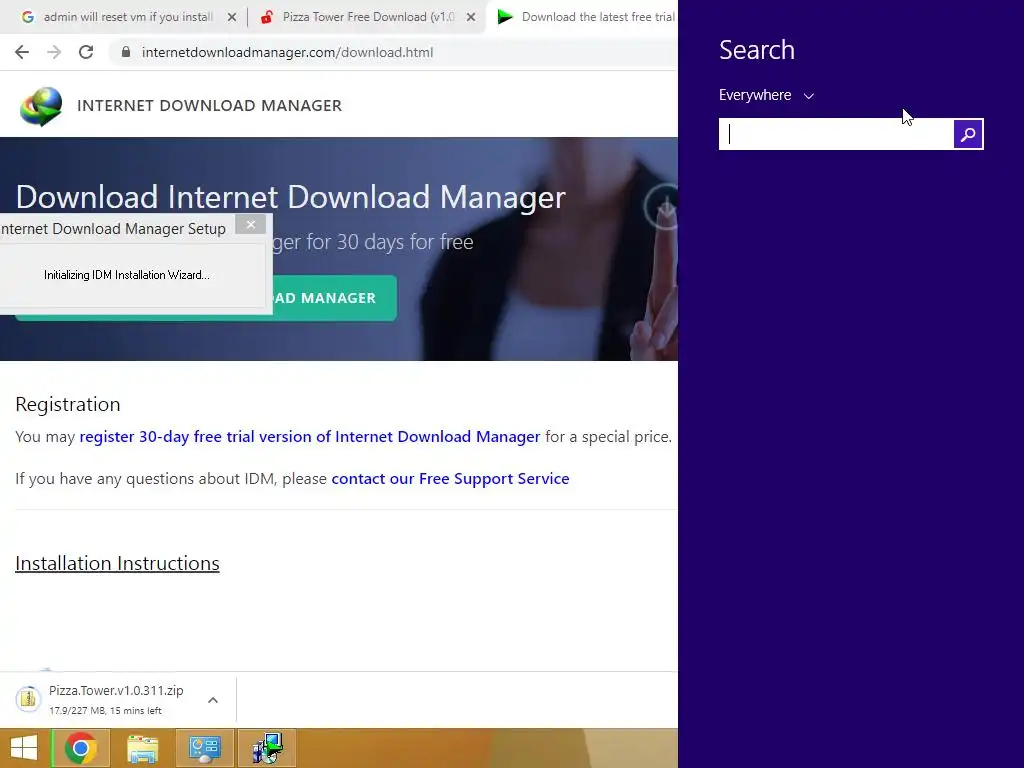Image resolution: width=1024 pixels, height=768 pixels.
Task: Click the Internet Download Manager globe logo
Action: coord(40,106)
